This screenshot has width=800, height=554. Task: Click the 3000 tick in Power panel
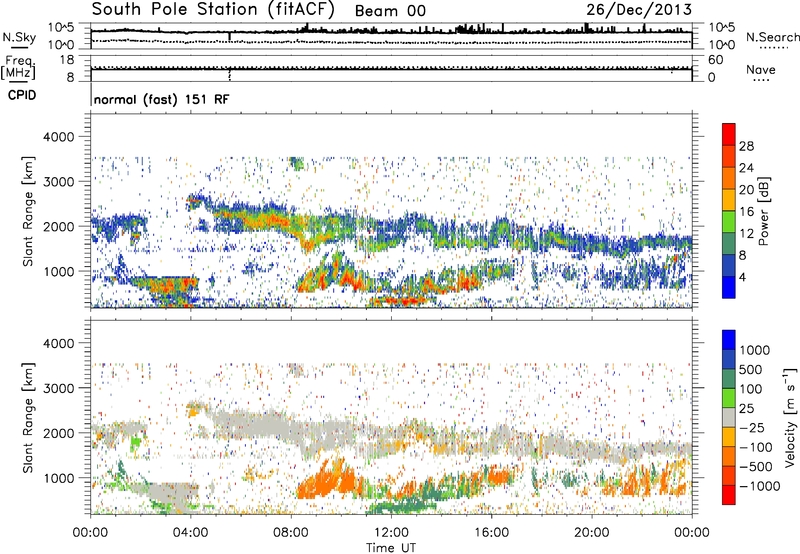coord(58,182)
